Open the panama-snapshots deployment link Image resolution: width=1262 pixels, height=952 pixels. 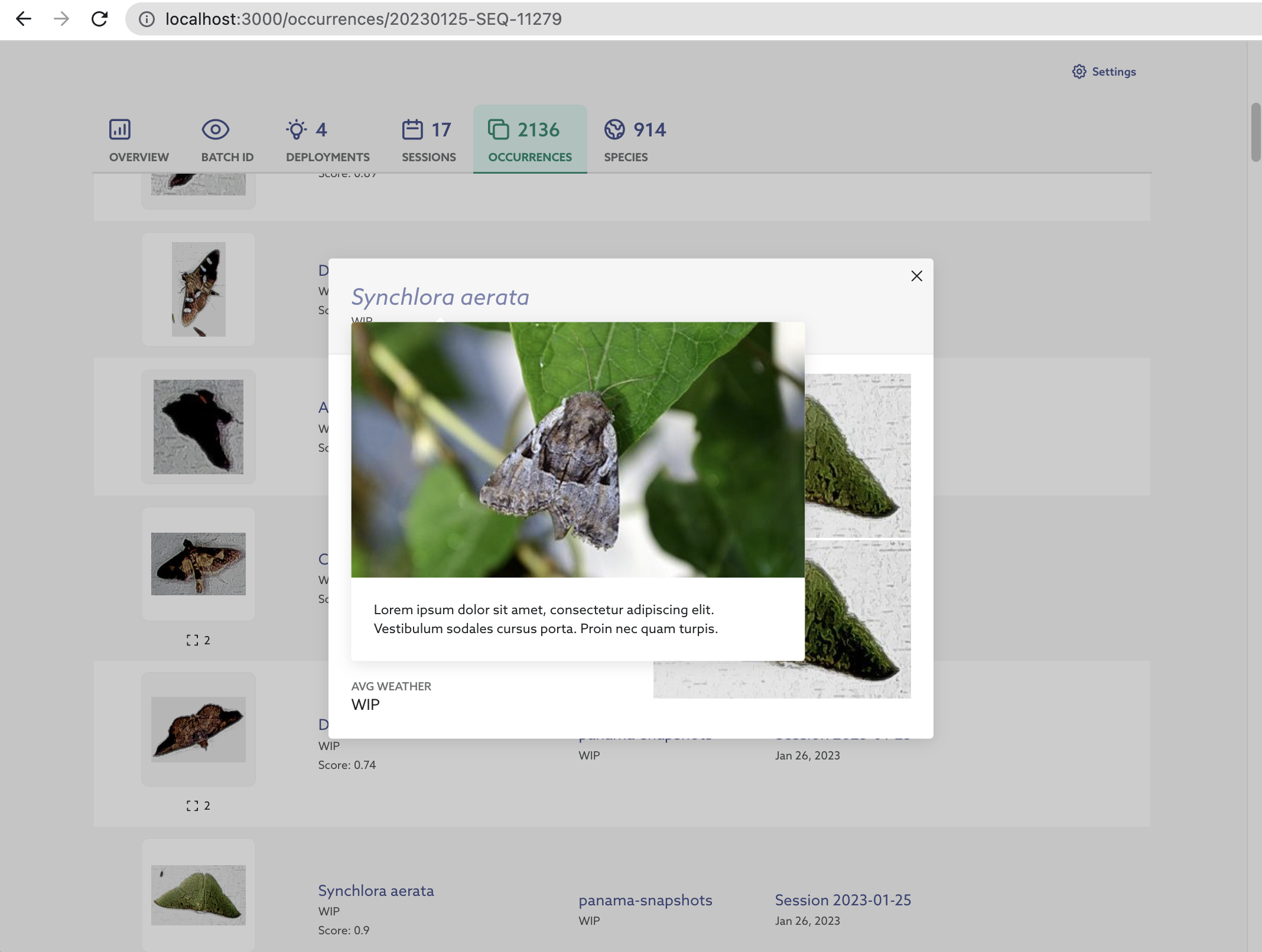(x=645, y=900)
